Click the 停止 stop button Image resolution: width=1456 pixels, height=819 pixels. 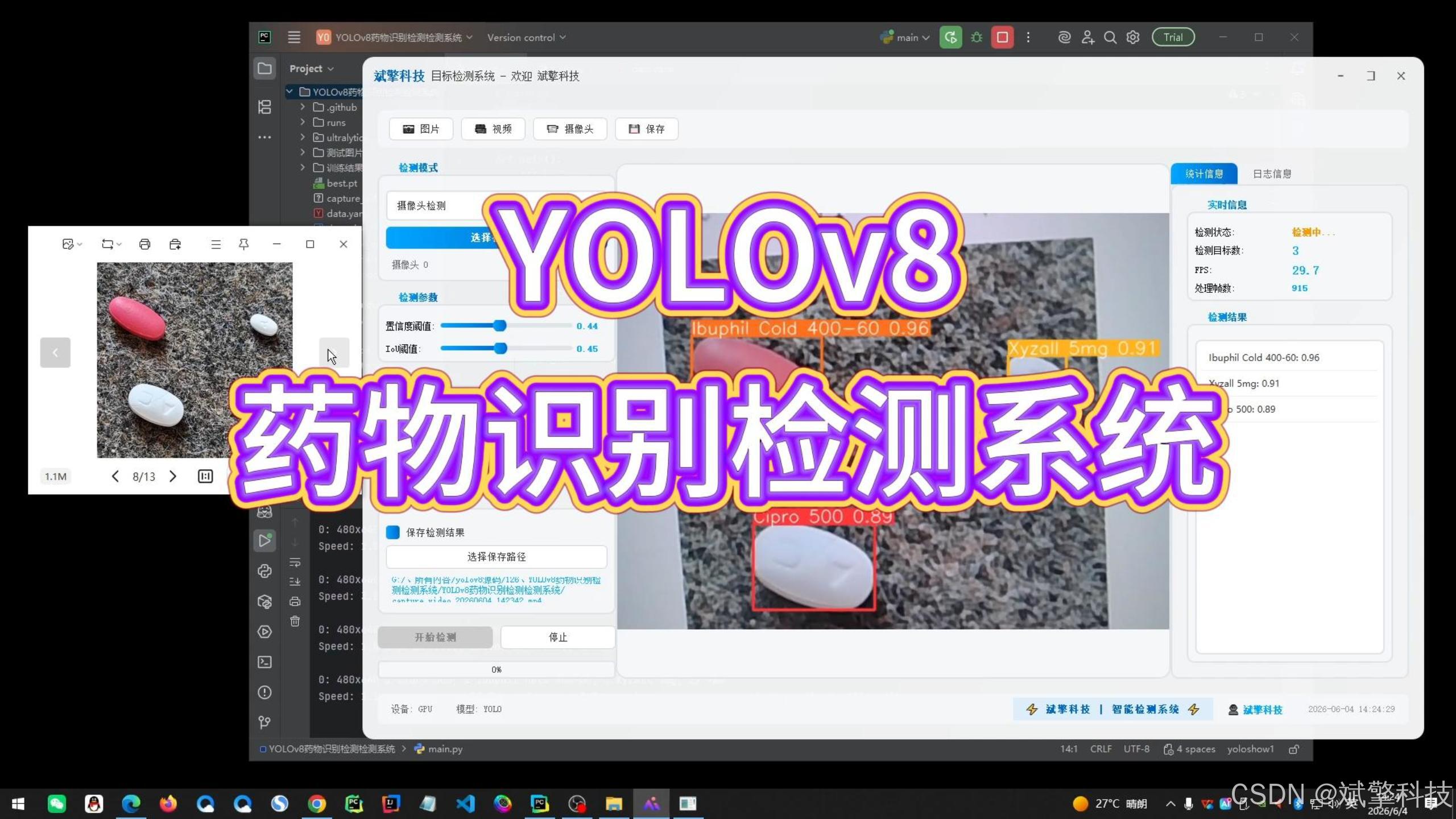[557, 638]
